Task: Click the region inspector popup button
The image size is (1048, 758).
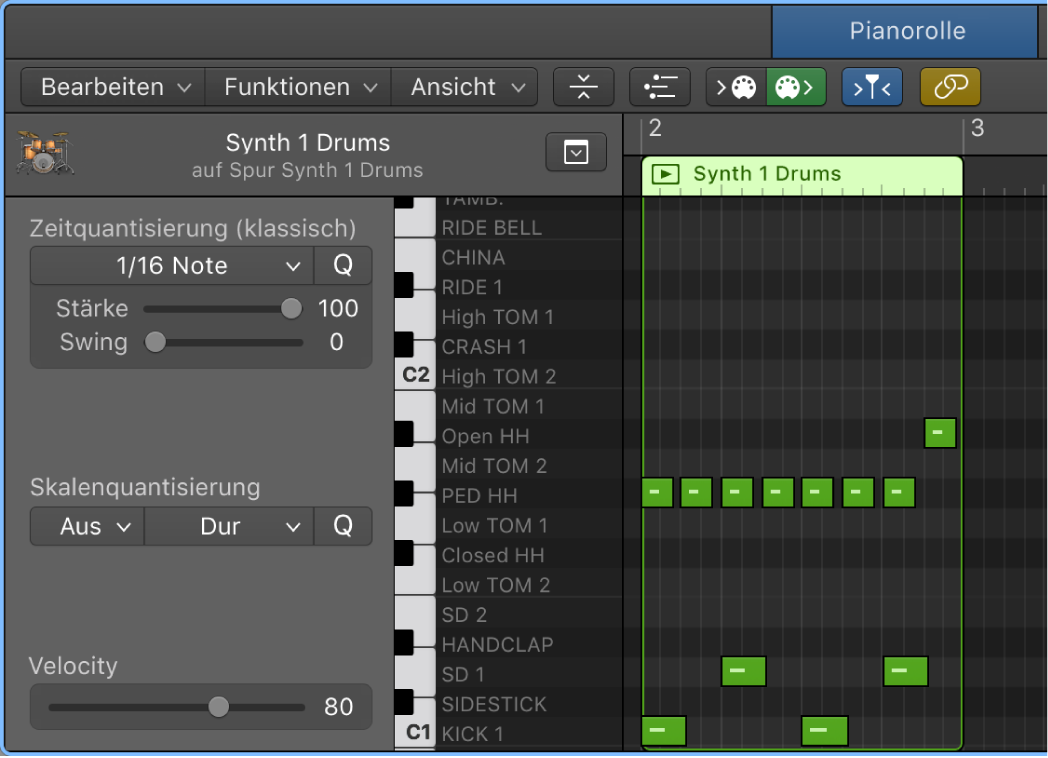Action: [576, 152]
